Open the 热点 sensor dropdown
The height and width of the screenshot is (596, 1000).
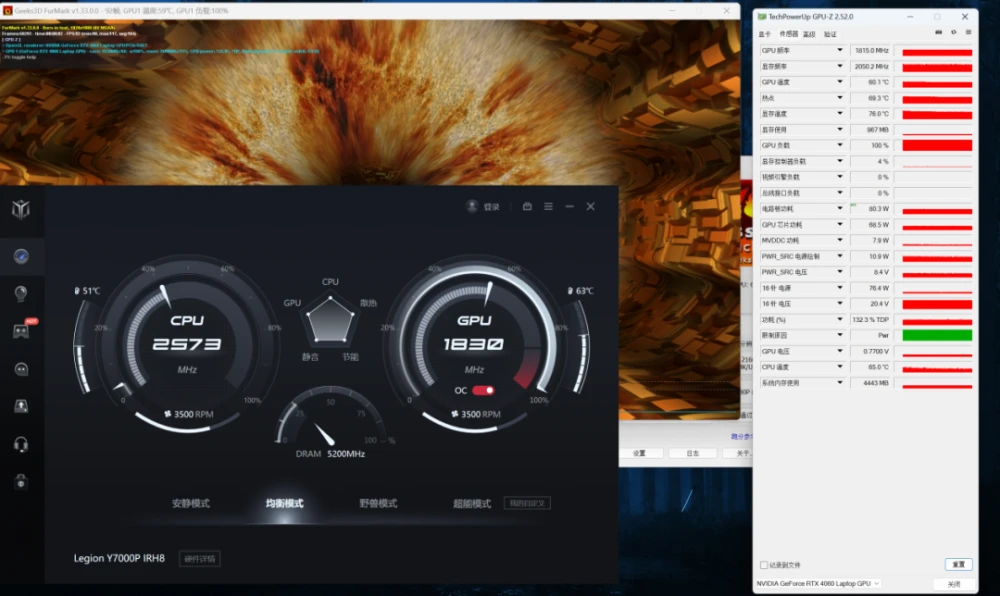click(839, 98)
